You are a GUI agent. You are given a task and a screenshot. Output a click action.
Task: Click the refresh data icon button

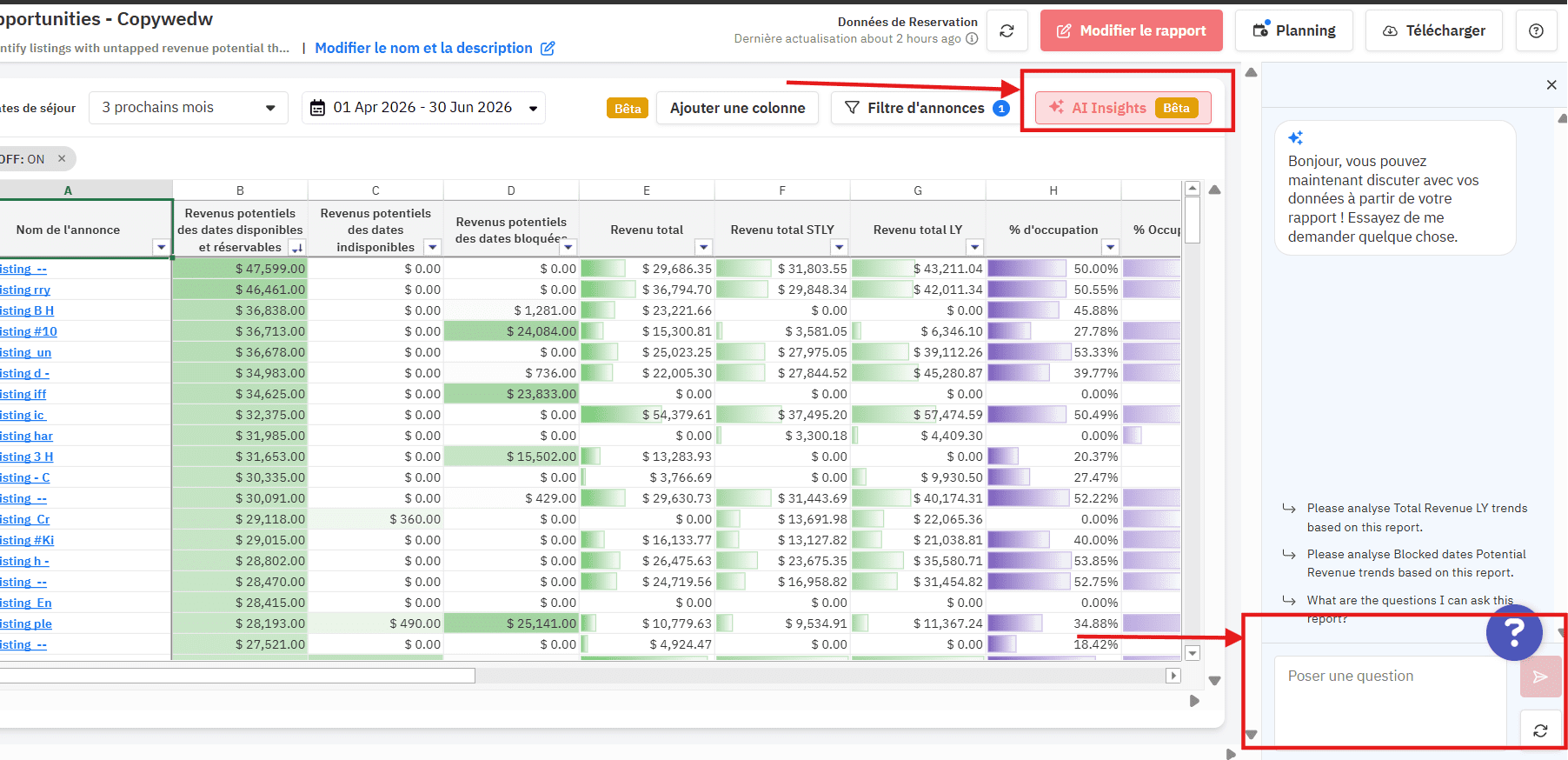1007,31
